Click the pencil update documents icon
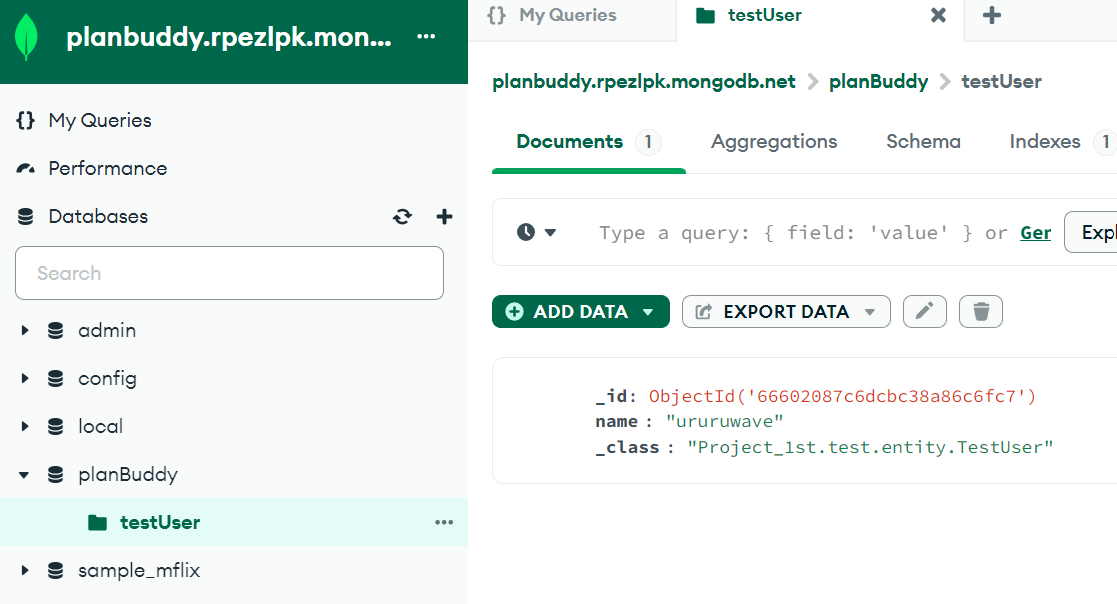The width and height of the screenshot is (1117, 604). [925, 312]
